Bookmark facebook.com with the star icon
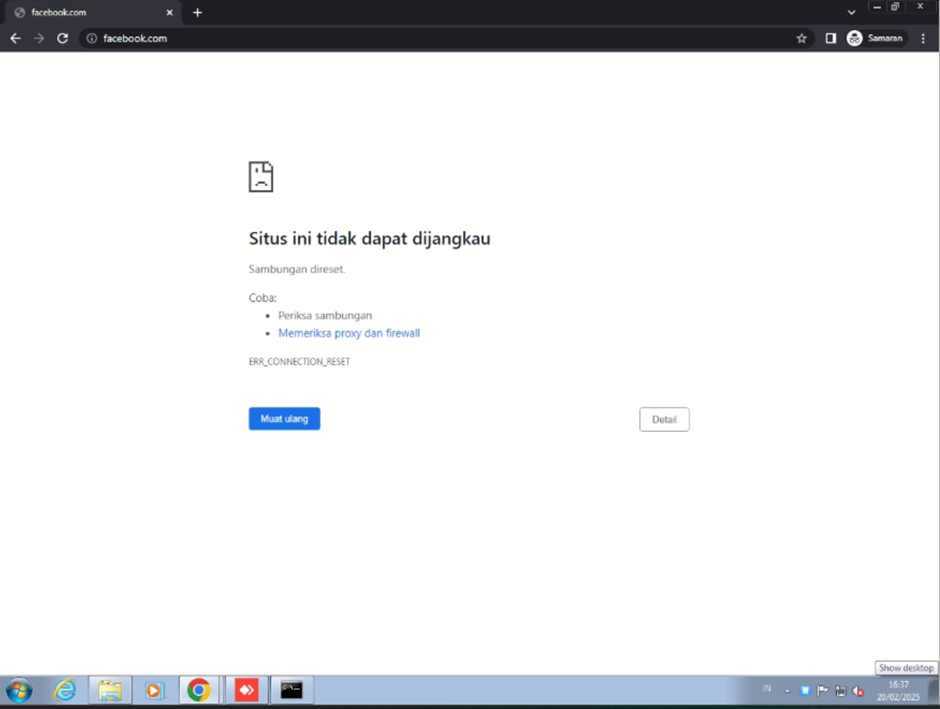Viewport: 940px width, 709px height. [801, 38]
